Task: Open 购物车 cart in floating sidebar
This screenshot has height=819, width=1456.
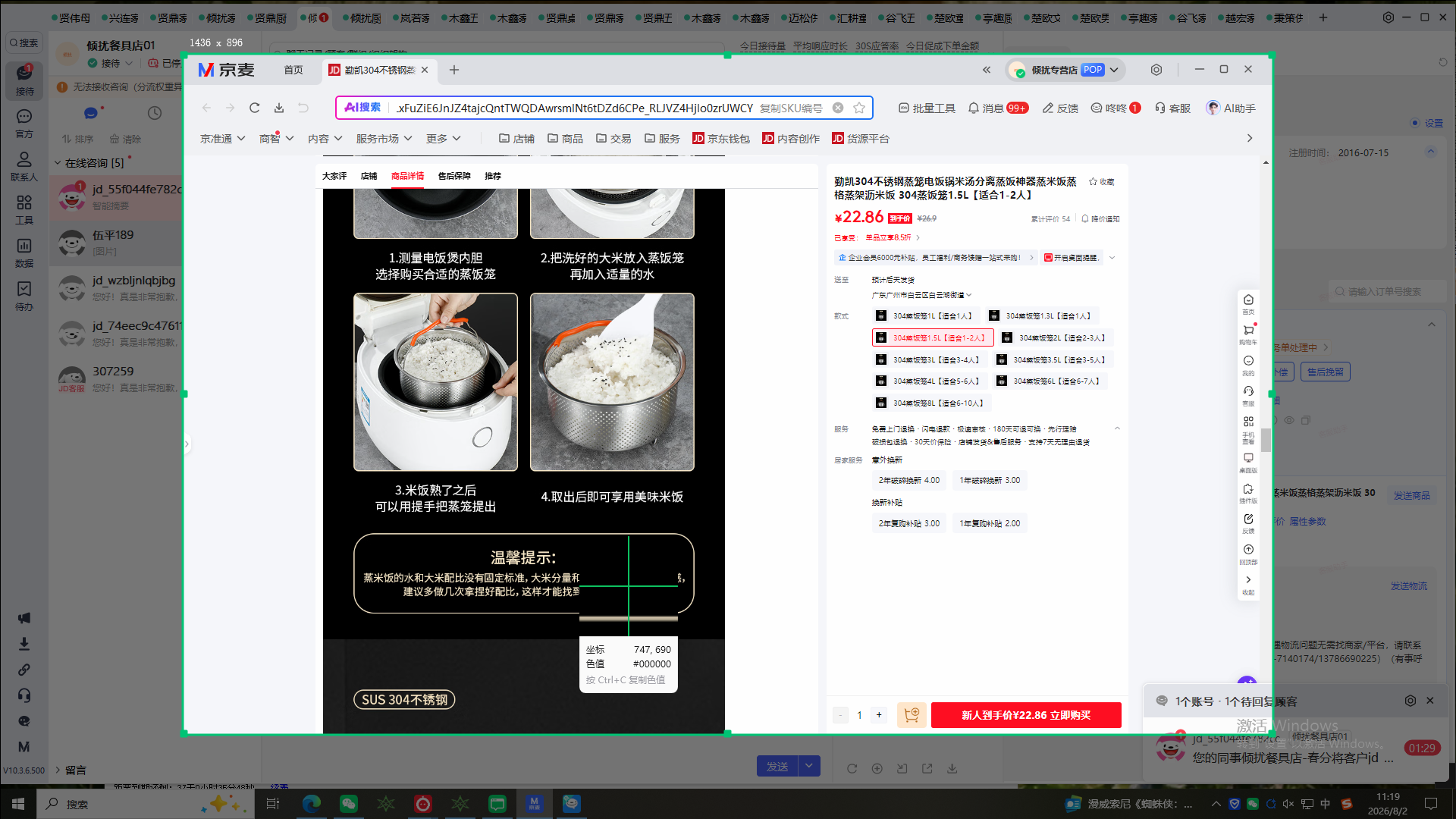Action: (1248, 334)
